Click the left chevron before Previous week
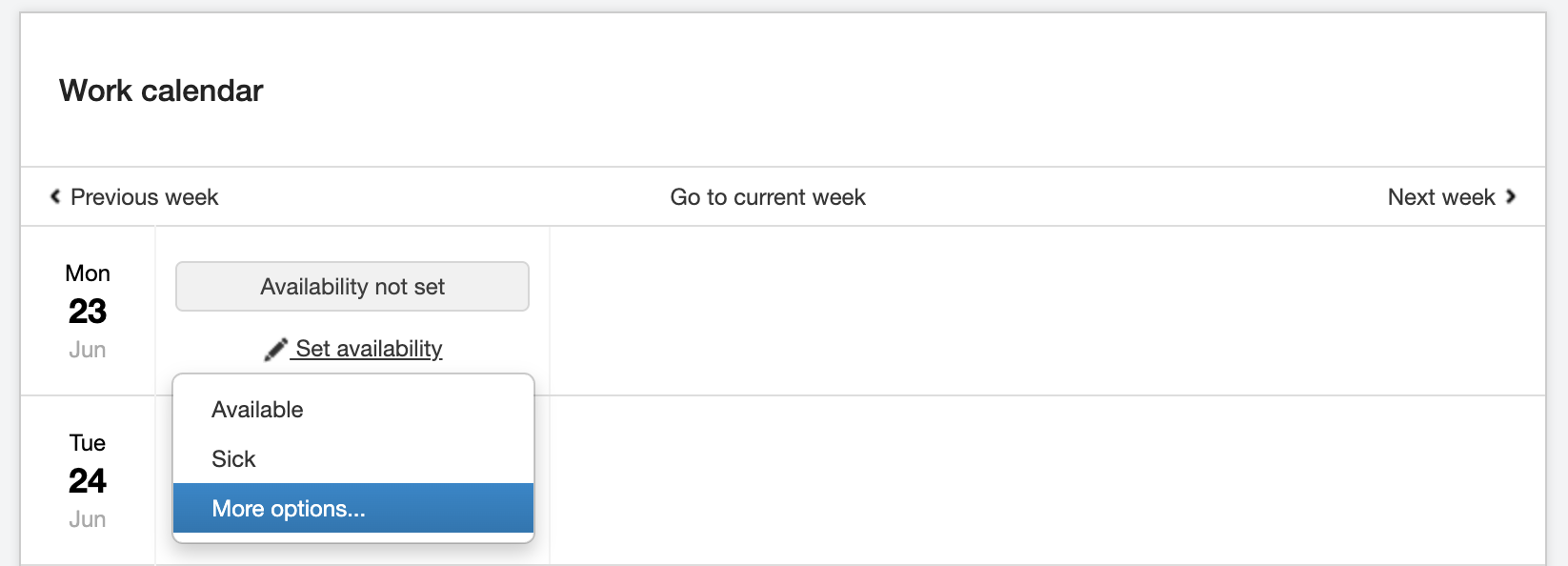 [55, 196]
